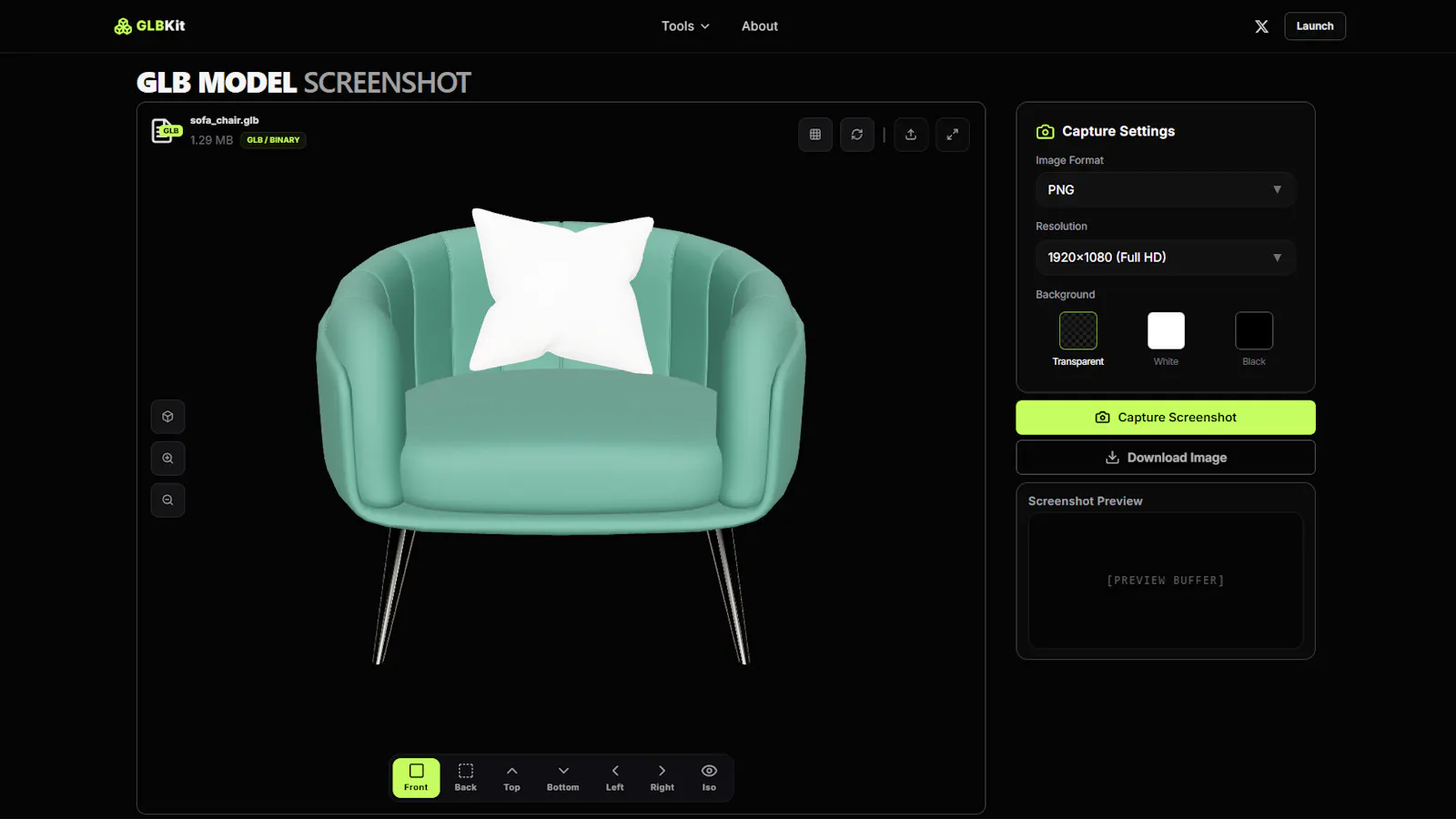Choose White background swatch

pyautogui.click(x=1166, y=330)
